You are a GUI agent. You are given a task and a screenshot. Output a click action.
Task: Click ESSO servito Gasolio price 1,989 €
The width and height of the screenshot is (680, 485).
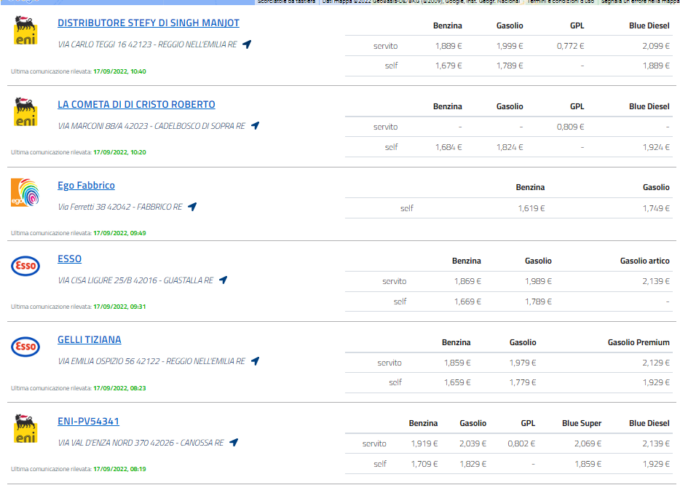[538, 281]
